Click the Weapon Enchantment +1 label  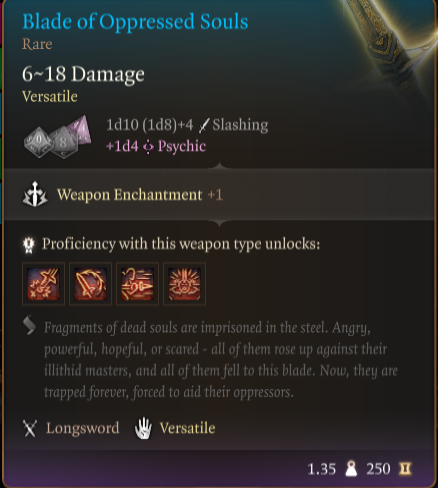(140, 195)
